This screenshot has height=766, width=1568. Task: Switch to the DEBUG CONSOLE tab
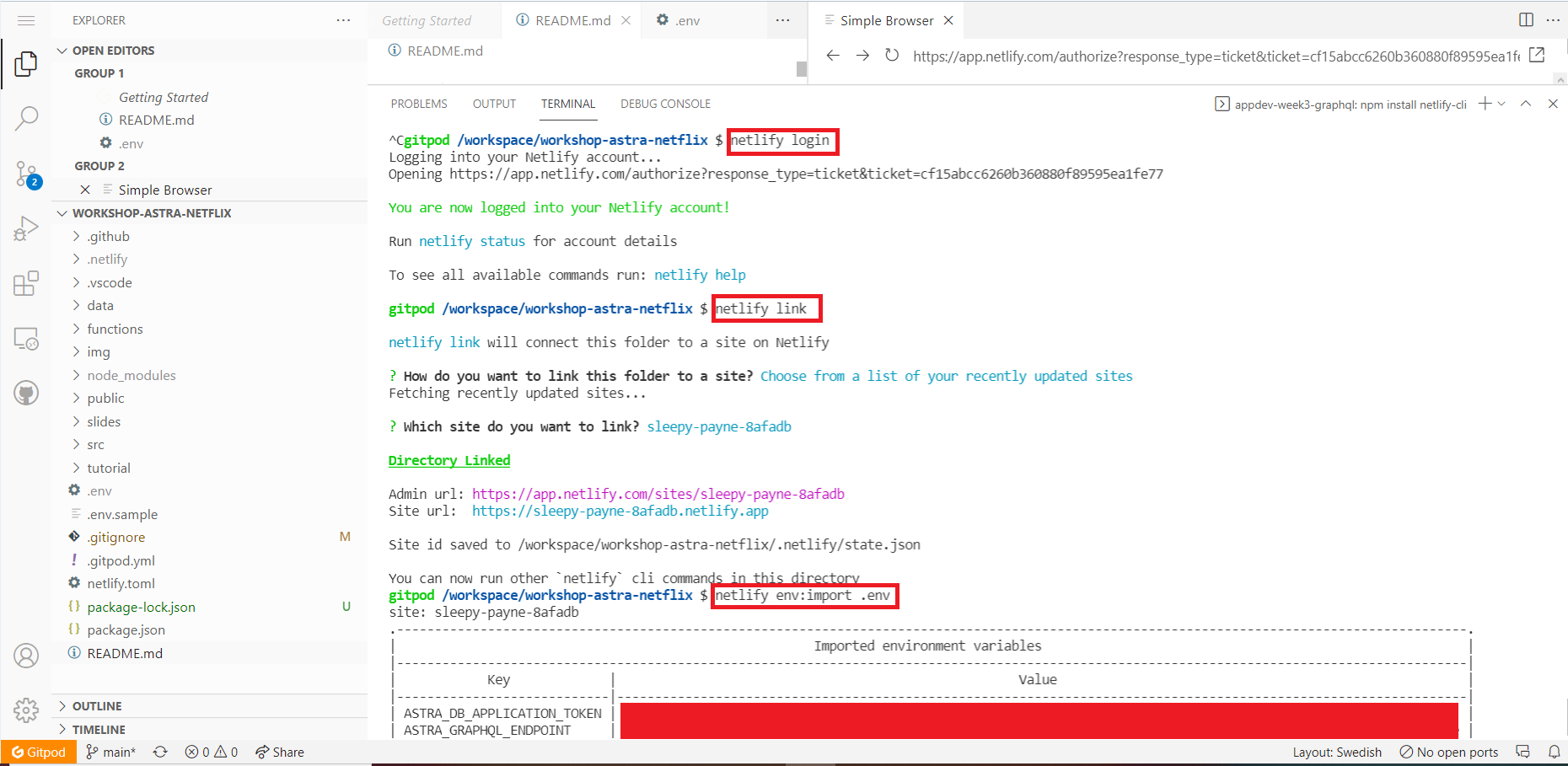coord(665,103)
